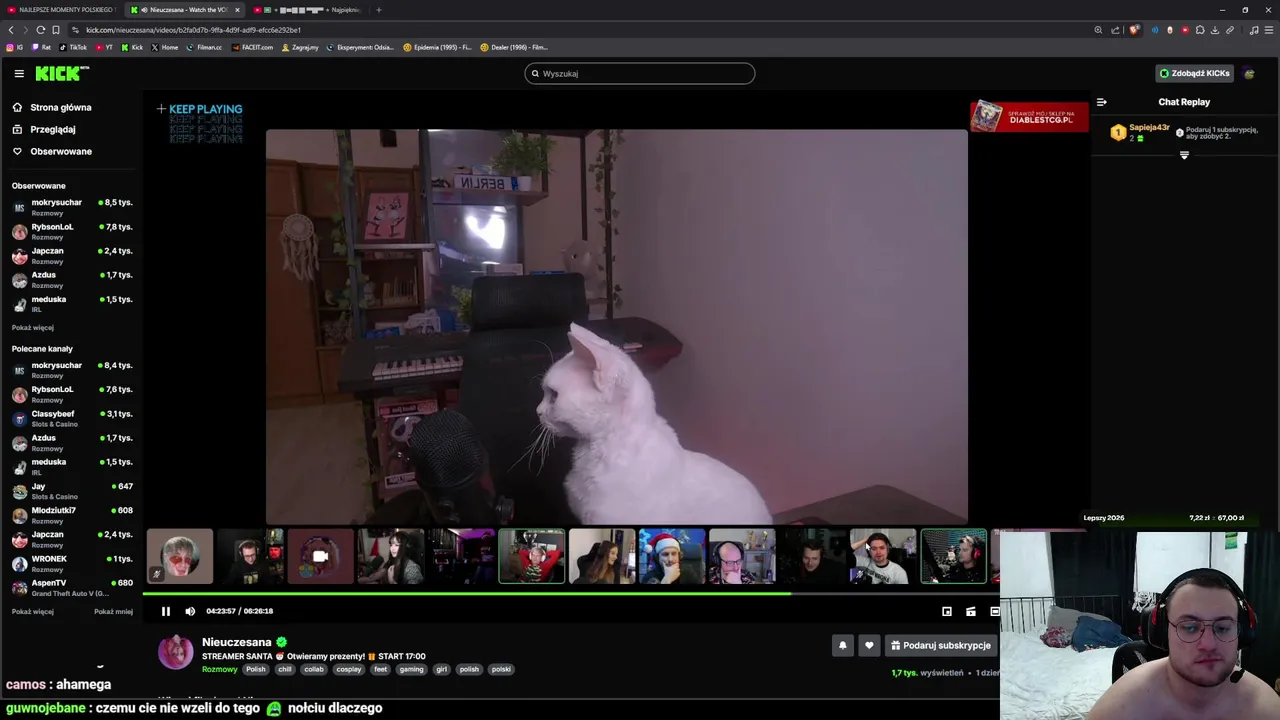1280x720 pixels.
Task: Open browser main hamburger menu
Action: [x=1269, y=30]
